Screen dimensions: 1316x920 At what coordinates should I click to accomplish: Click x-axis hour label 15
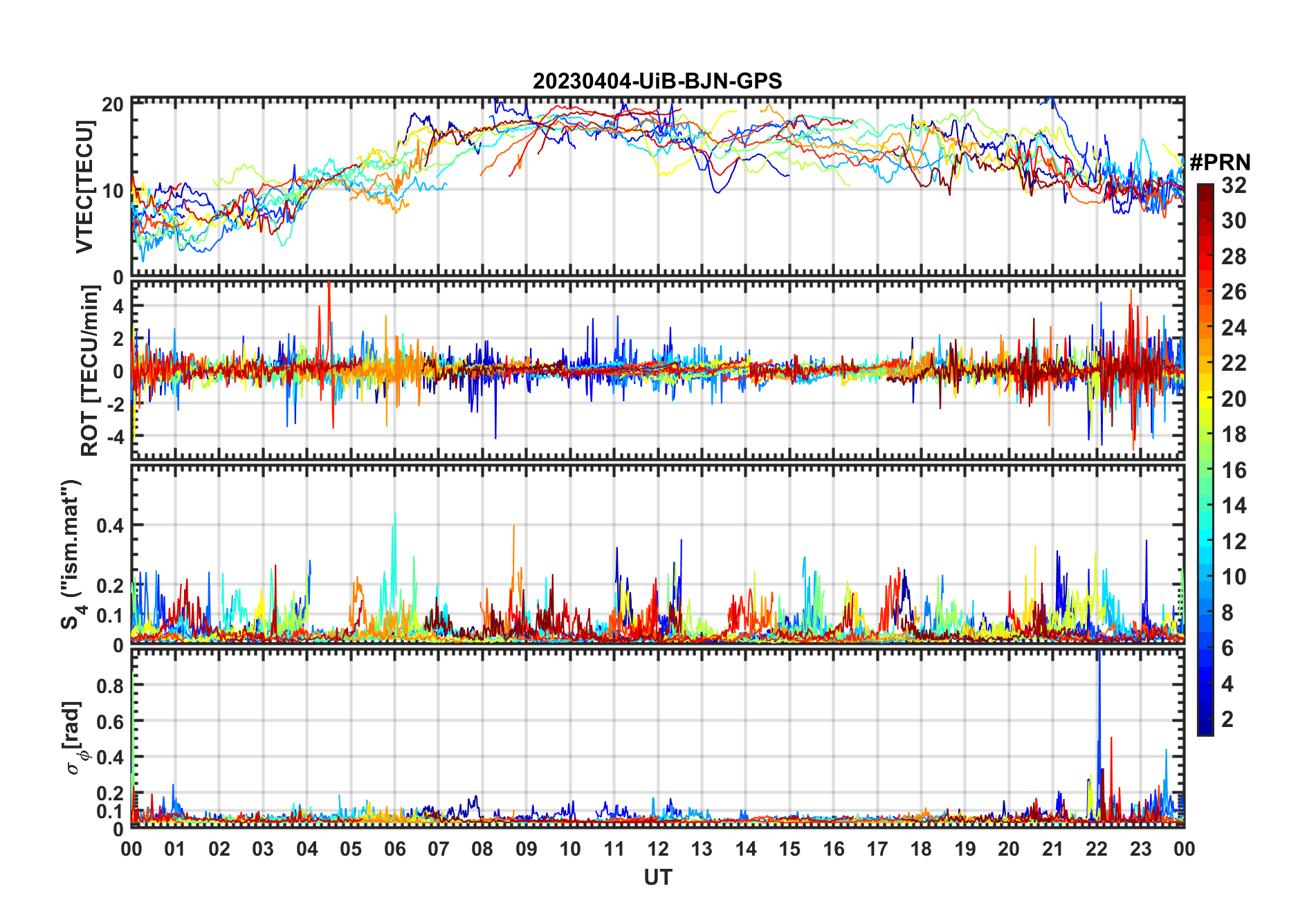[789, 849]
